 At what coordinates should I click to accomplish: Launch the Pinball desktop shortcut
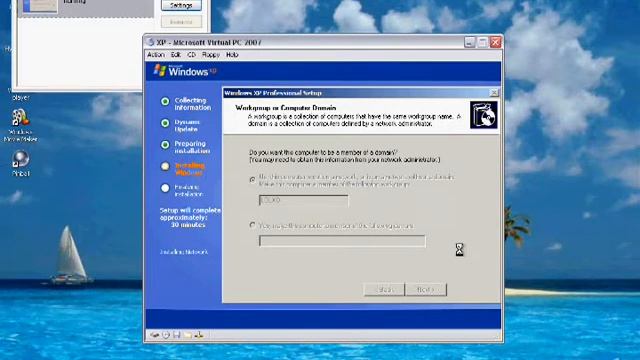click(20, 163)
